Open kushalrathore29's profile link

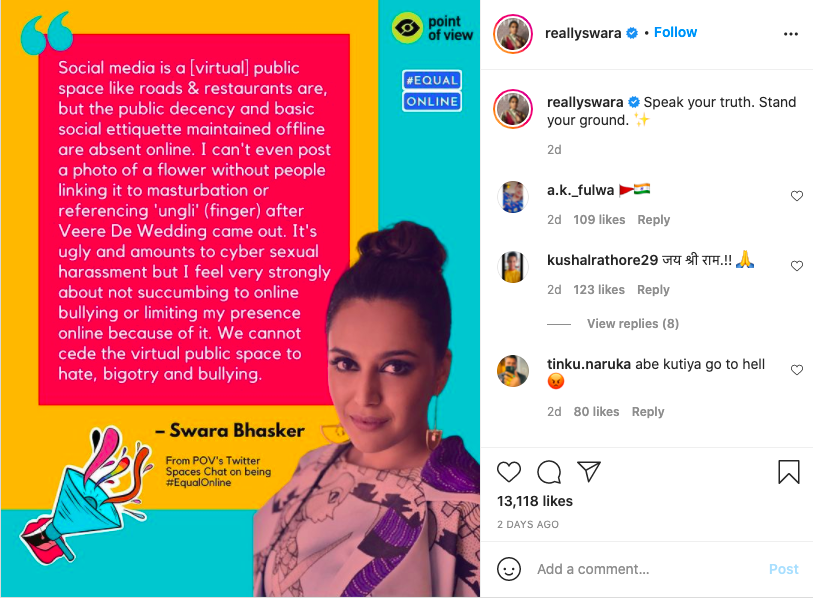(x=602, y=260)
